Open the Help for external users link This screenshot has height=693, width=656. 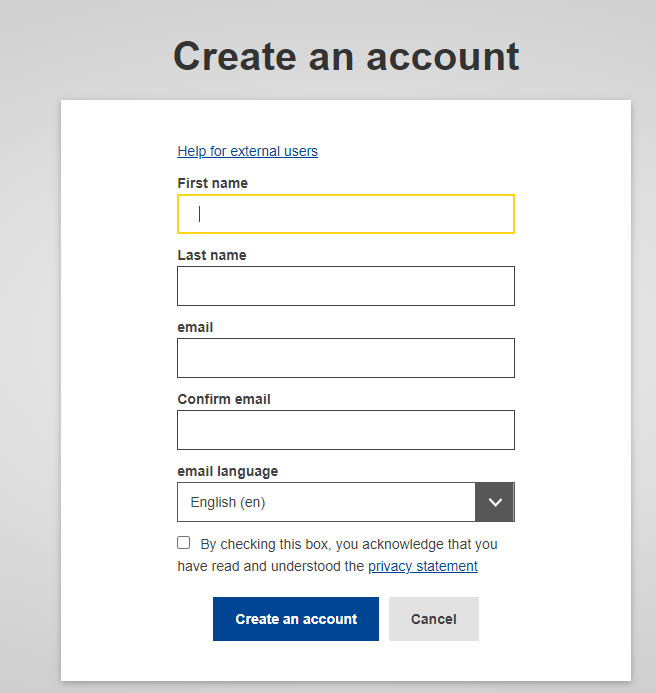pos(247,151)
